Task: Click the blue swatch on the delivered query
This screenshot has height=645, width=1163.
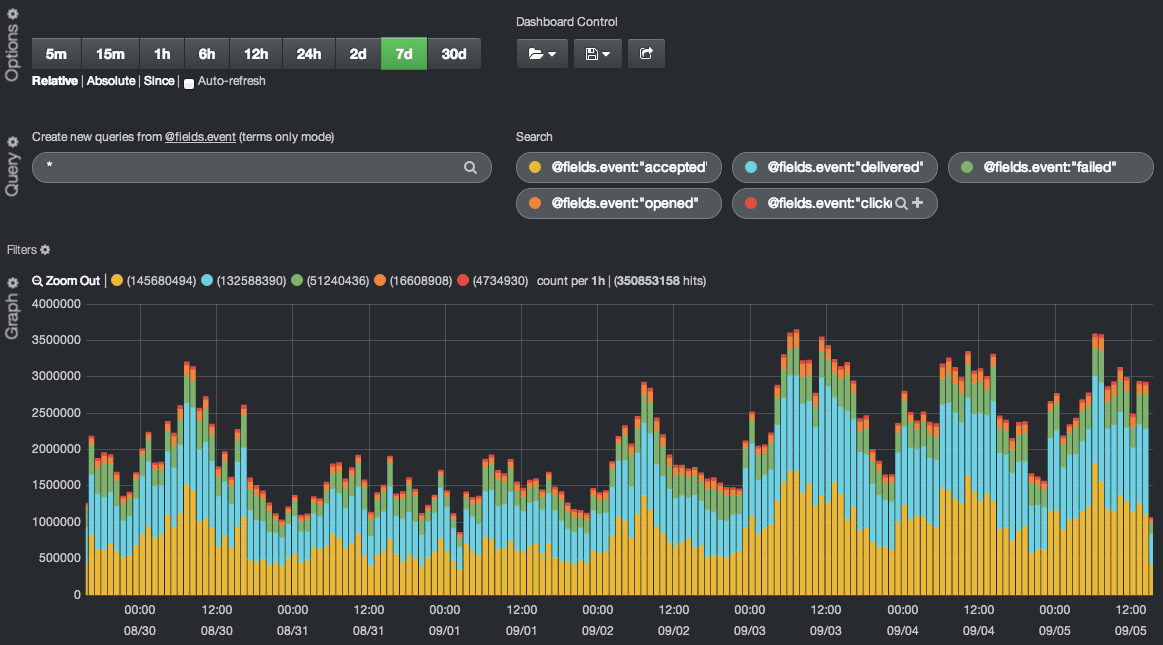Action: 751,168
